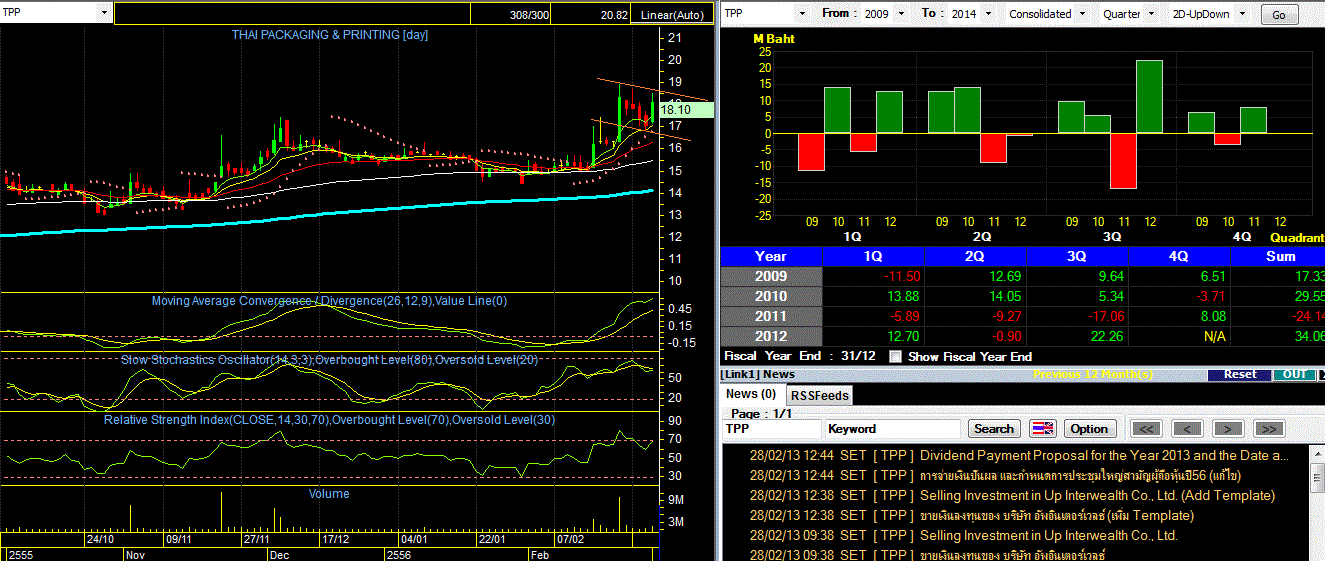
Task: Open the Consolidated statement type dropdown
Action: [x=1081, y=14]
